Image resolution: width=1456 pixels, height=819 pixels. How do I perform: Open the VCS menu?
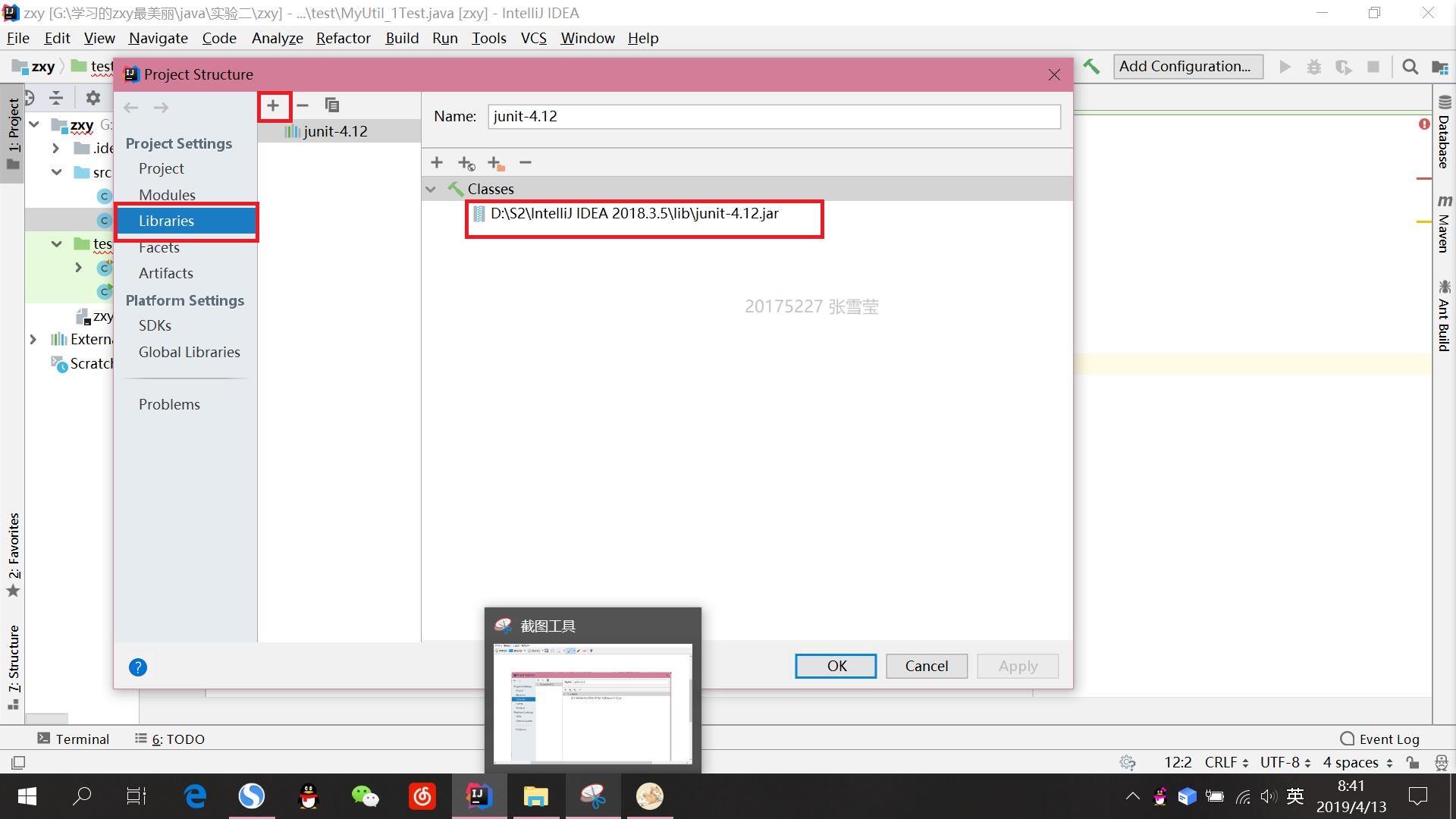[533, 38]
